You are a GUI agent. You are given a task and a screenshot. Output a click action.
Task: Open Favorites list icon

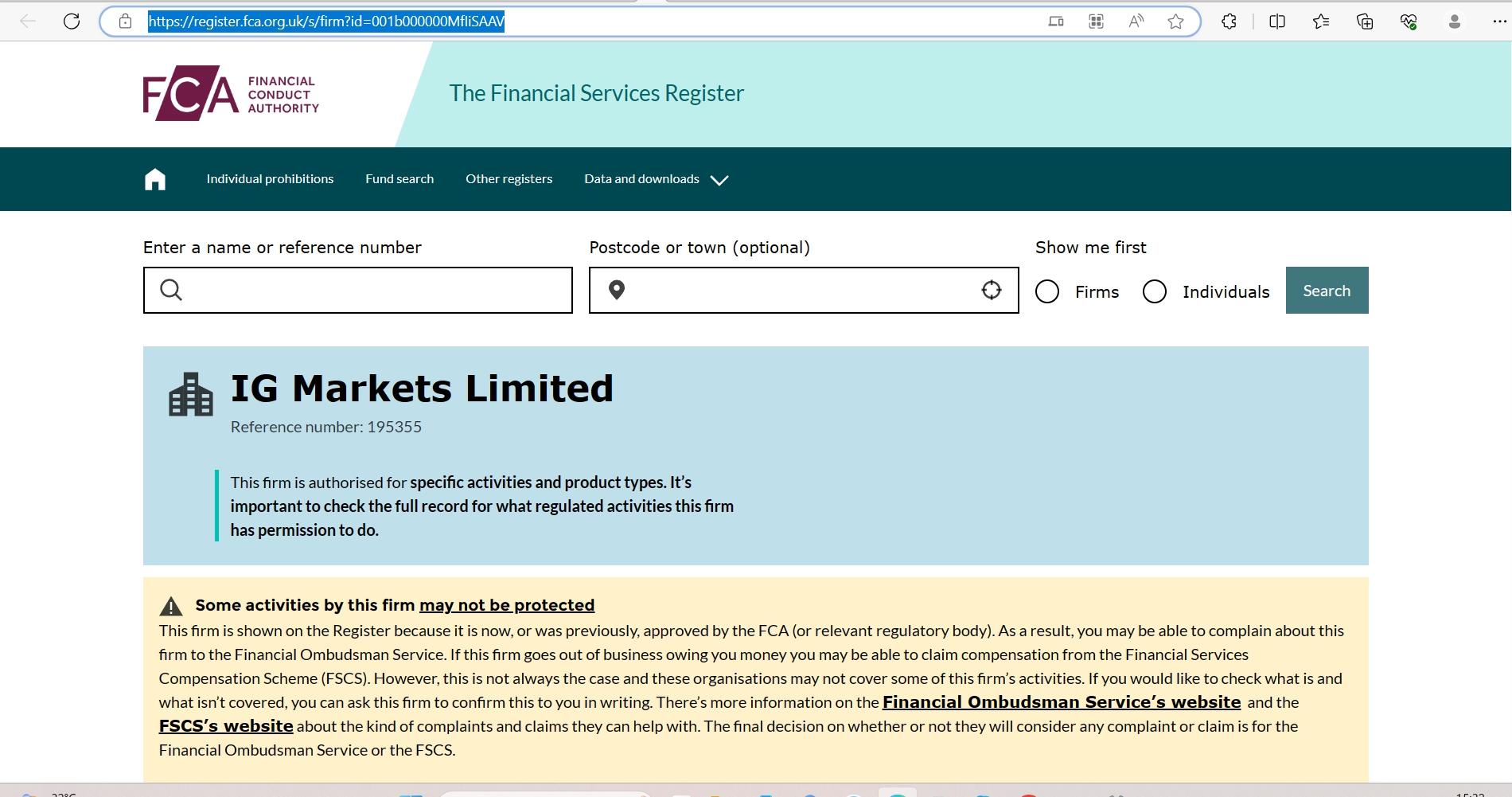(1321, 21)
